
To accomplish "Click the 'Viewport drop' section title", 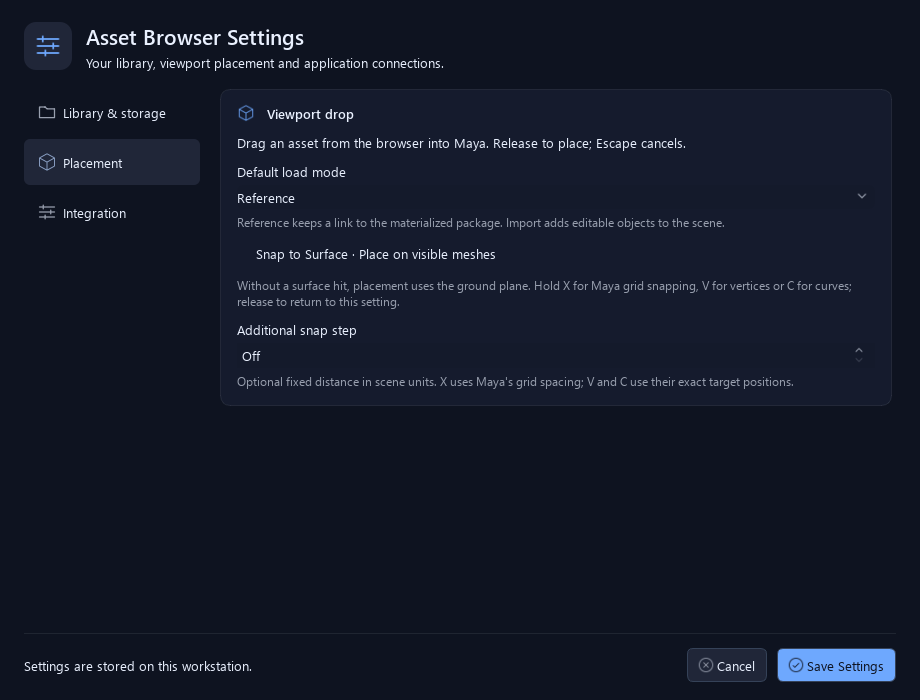I will [310, 114].
